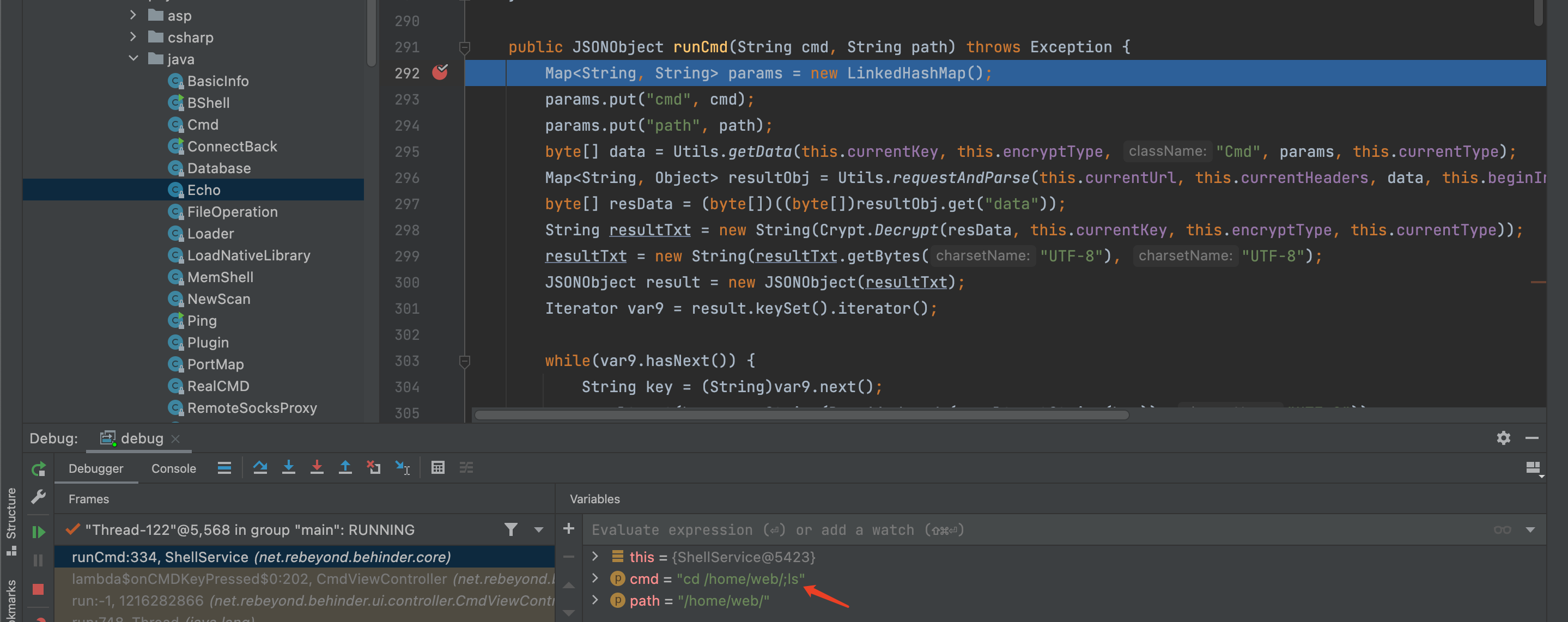Click the Step Out arrow icon
This screenshot has height=622, width=1568.
tap(345, 467)
